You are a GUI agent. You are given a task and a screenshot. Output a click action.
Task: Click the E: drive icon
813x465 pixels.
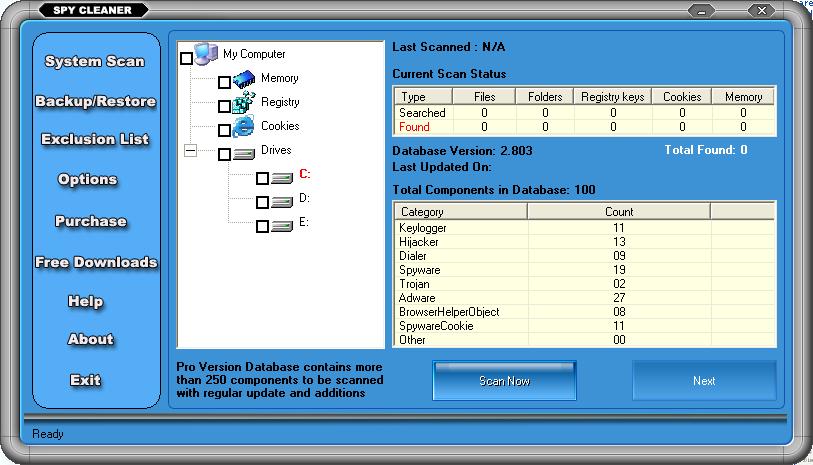(x=282, y=226)
